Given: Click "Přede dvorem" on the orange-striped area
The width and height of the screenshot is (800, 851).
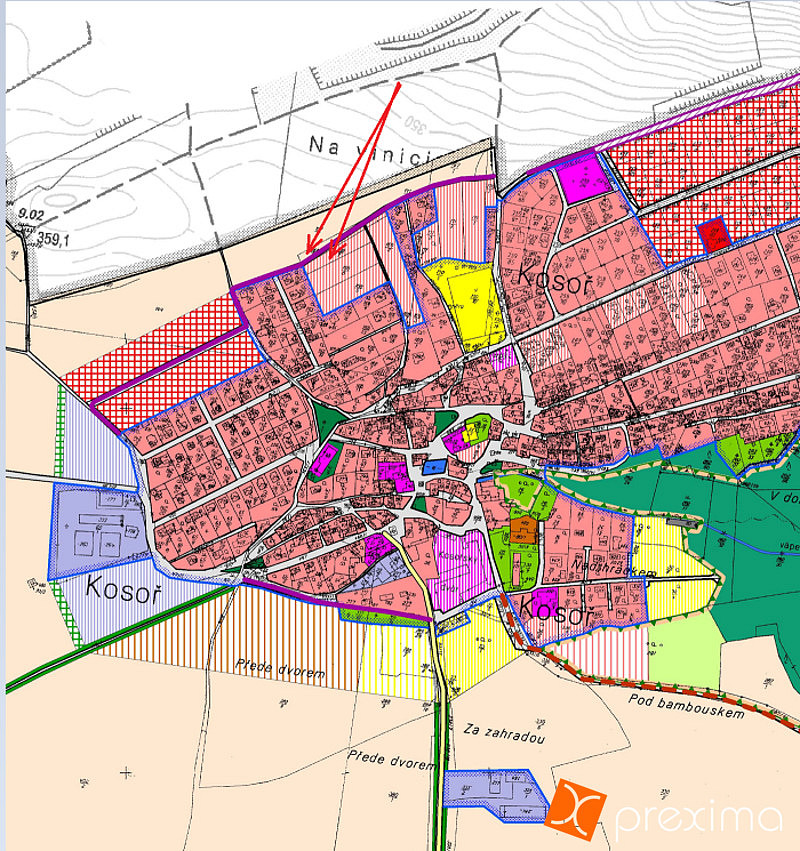Looking at the screenshot, I should pos(280,669).
